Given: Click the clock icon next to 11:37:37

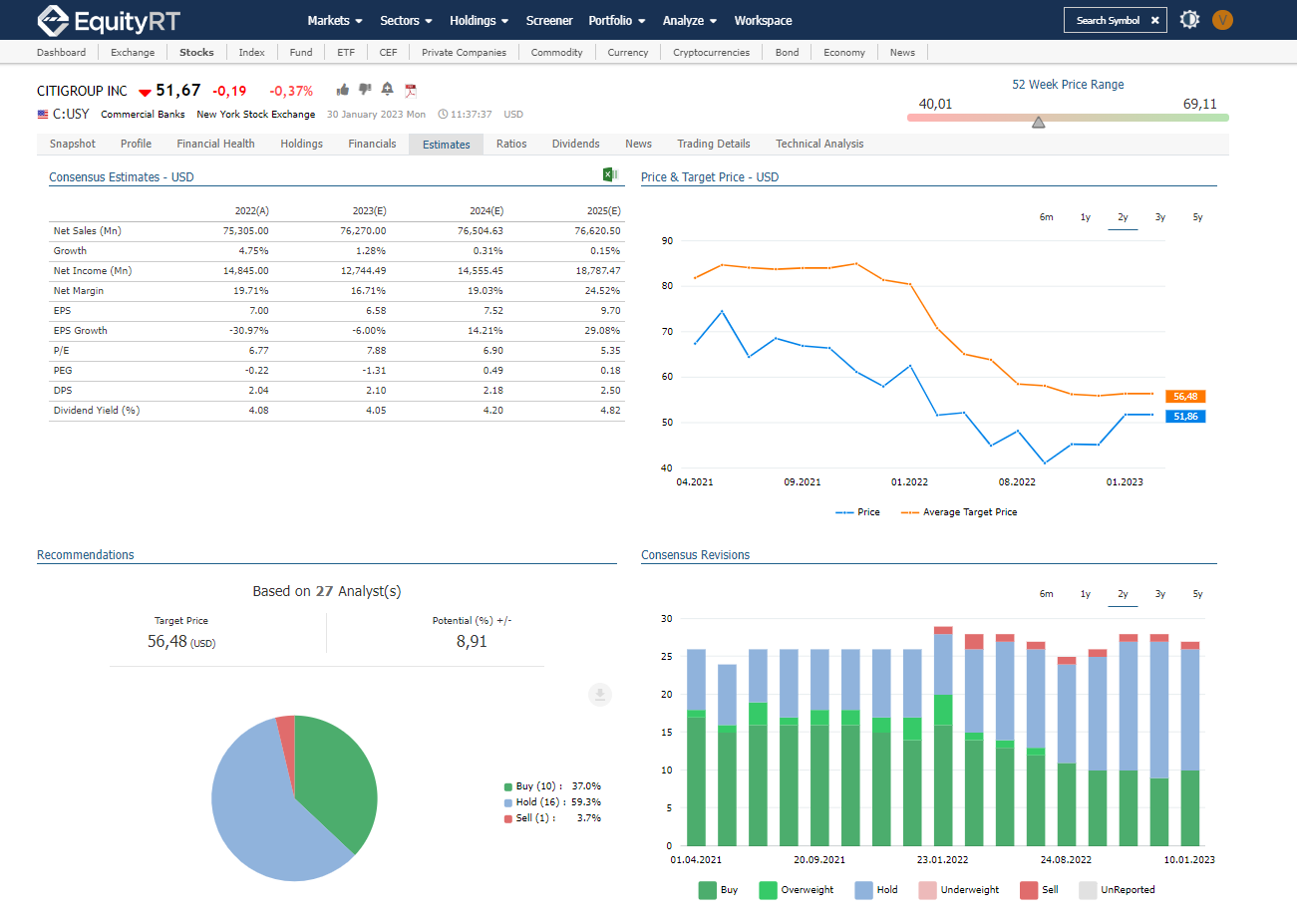Looking at the screenshot, I should click(443, 114).
